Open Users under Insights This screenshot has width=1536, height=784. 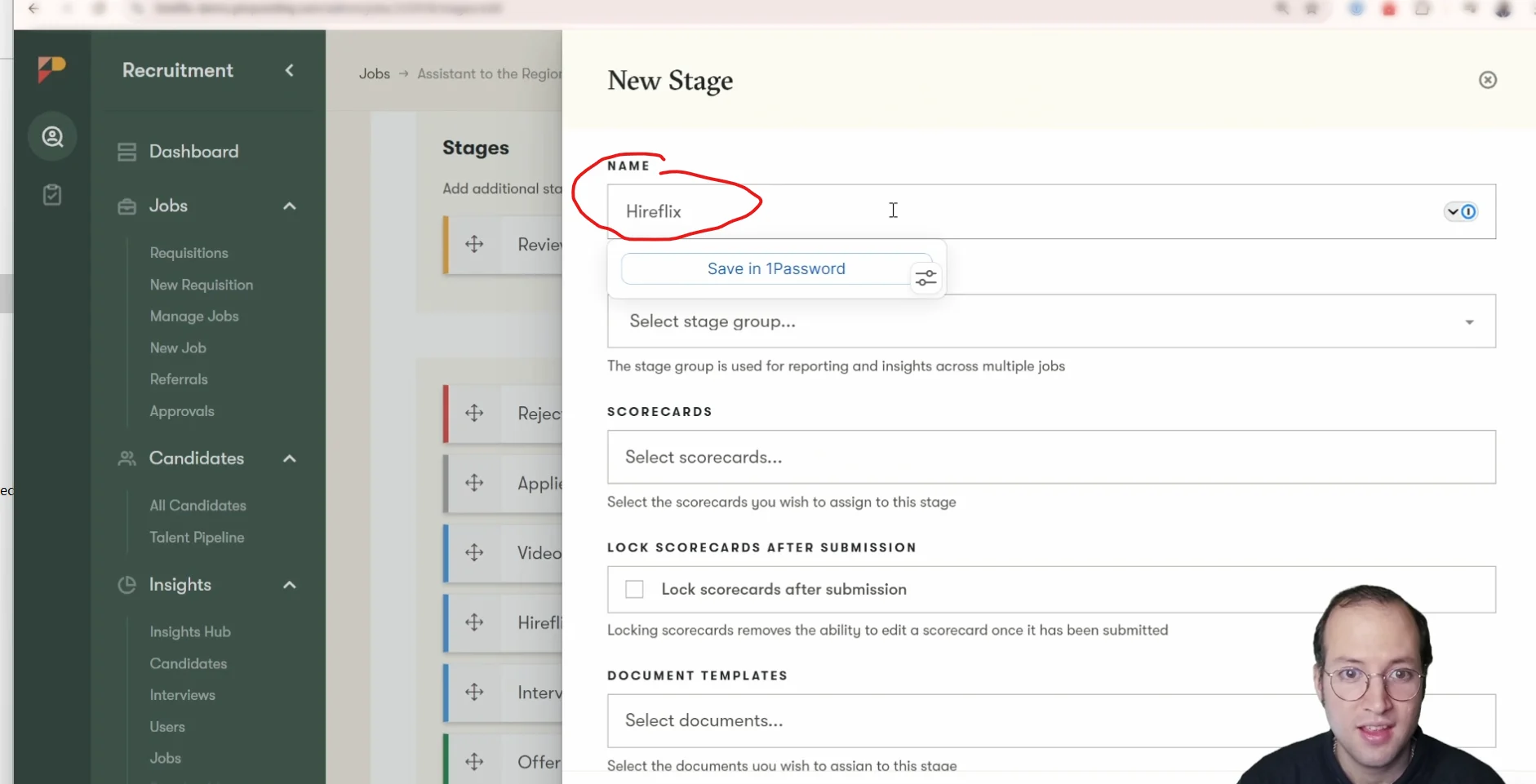coord(167,727)
